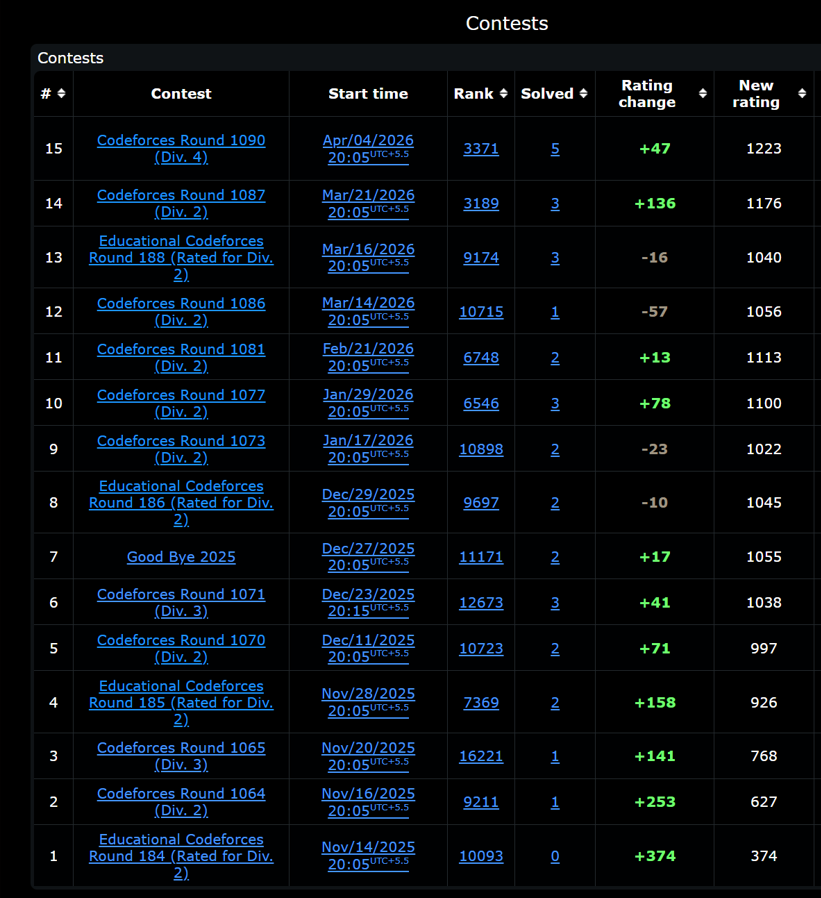The image size is (821, 898).
Task: Select the +253 rating change cell
Action: (654, 802)
